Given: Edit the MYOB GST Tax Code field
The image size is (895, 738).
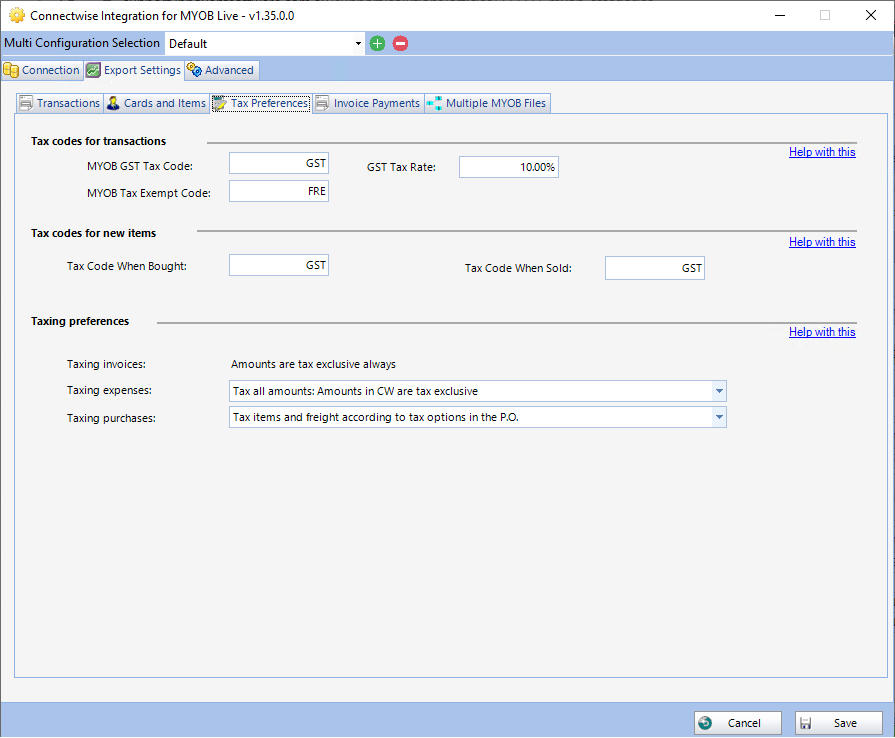Looking at the screenshot, I should point(279,163).
